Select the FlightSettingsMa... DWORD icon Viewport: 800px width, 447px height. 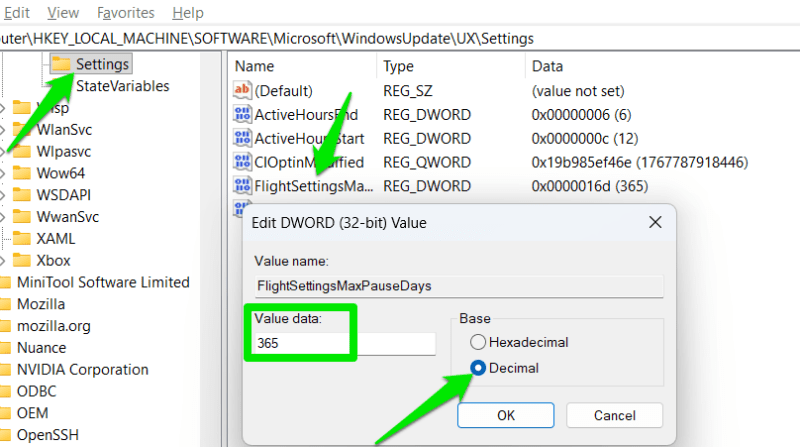pos(242,185)
